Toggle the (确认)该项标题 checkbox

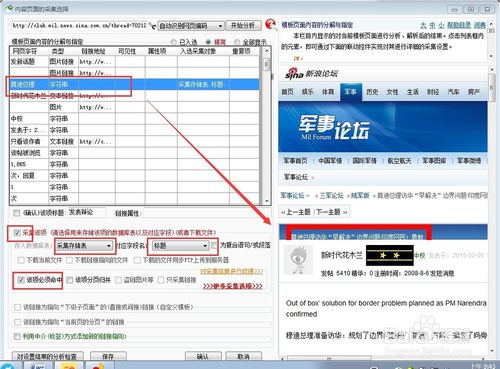pyautogui.click(x=16, y=213)
